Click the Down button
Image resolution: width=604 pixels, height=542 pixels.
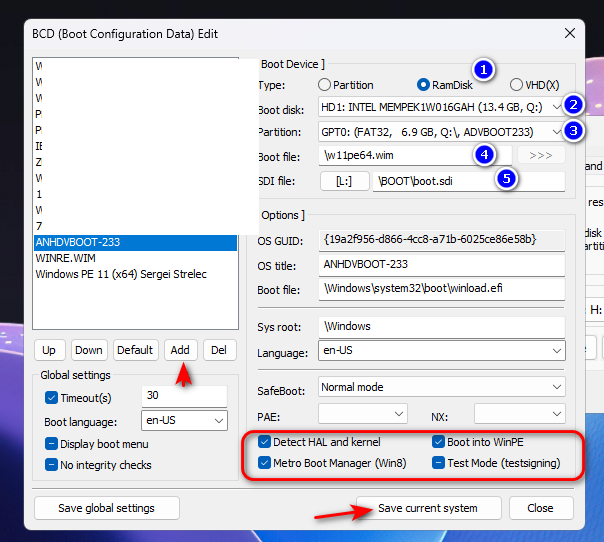(x=89, y=350)
